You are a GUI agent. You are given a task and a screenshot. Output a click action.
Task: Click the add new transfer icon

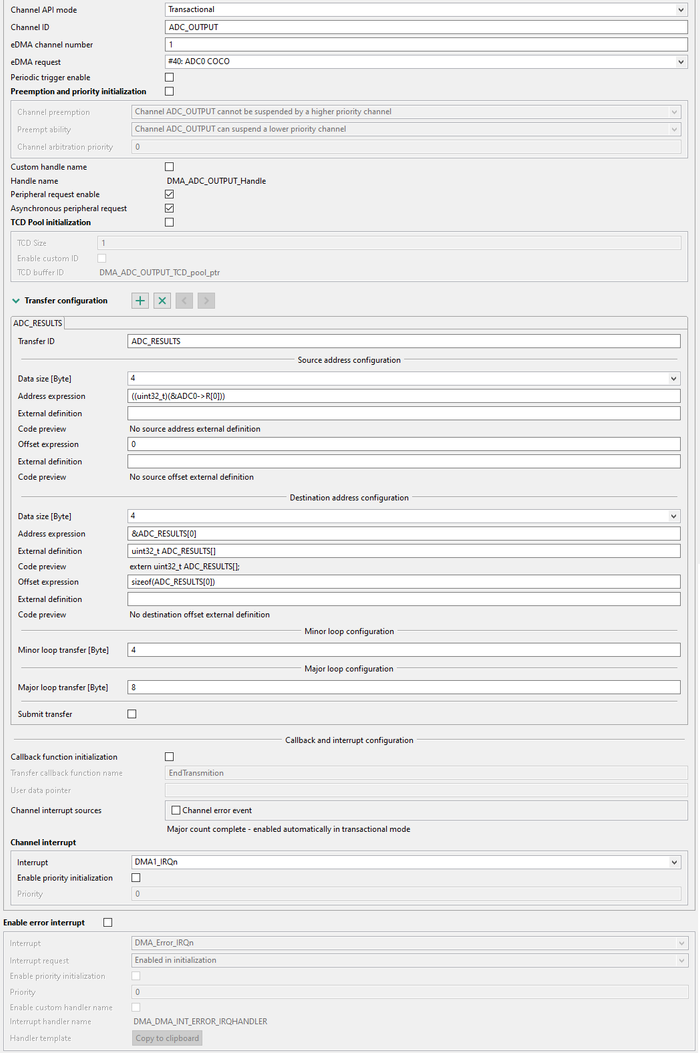140,300
